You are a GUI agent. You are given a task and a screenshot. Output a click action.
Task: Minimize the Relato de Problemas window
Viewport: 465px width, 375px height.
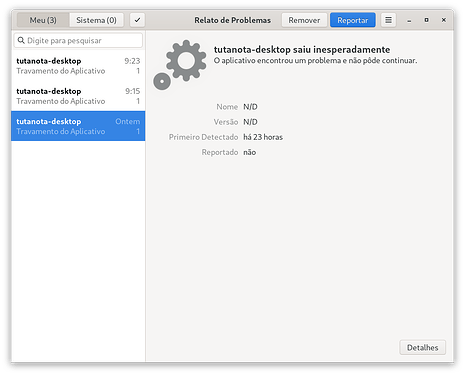409,20
